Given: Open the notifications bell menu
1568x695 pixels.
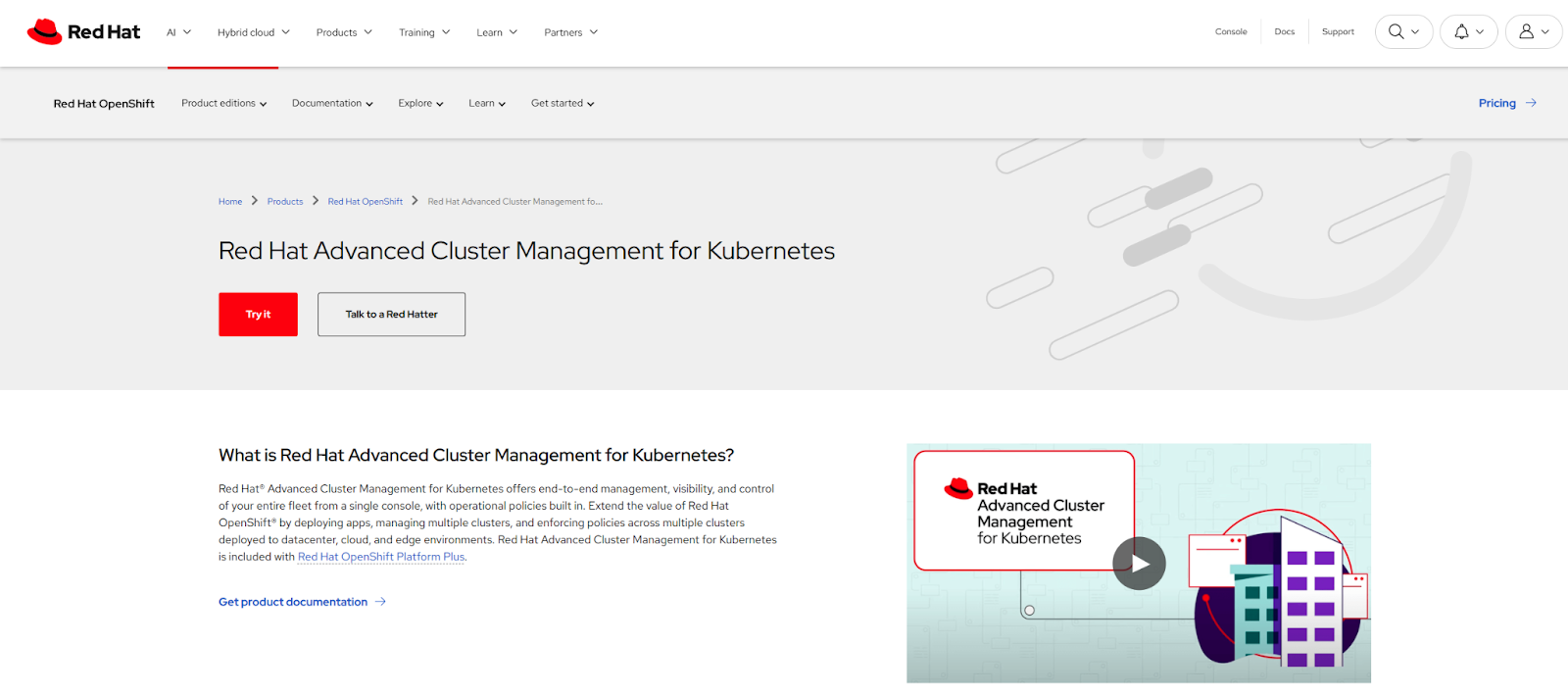Looking at the screenshot, I should coord(1468,31).
